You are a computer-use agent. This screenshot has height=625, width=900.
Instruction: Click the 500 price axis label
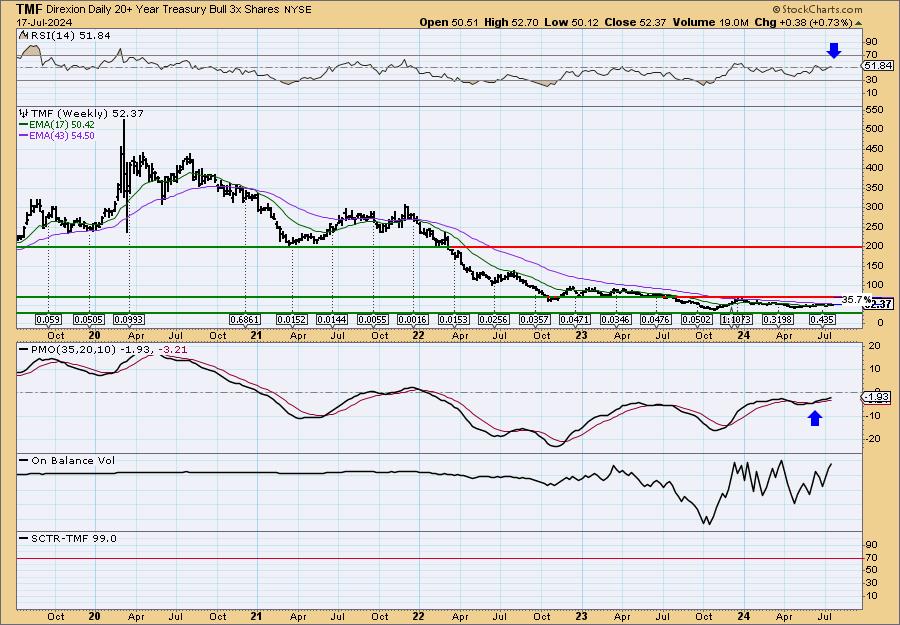click(873, 129)
